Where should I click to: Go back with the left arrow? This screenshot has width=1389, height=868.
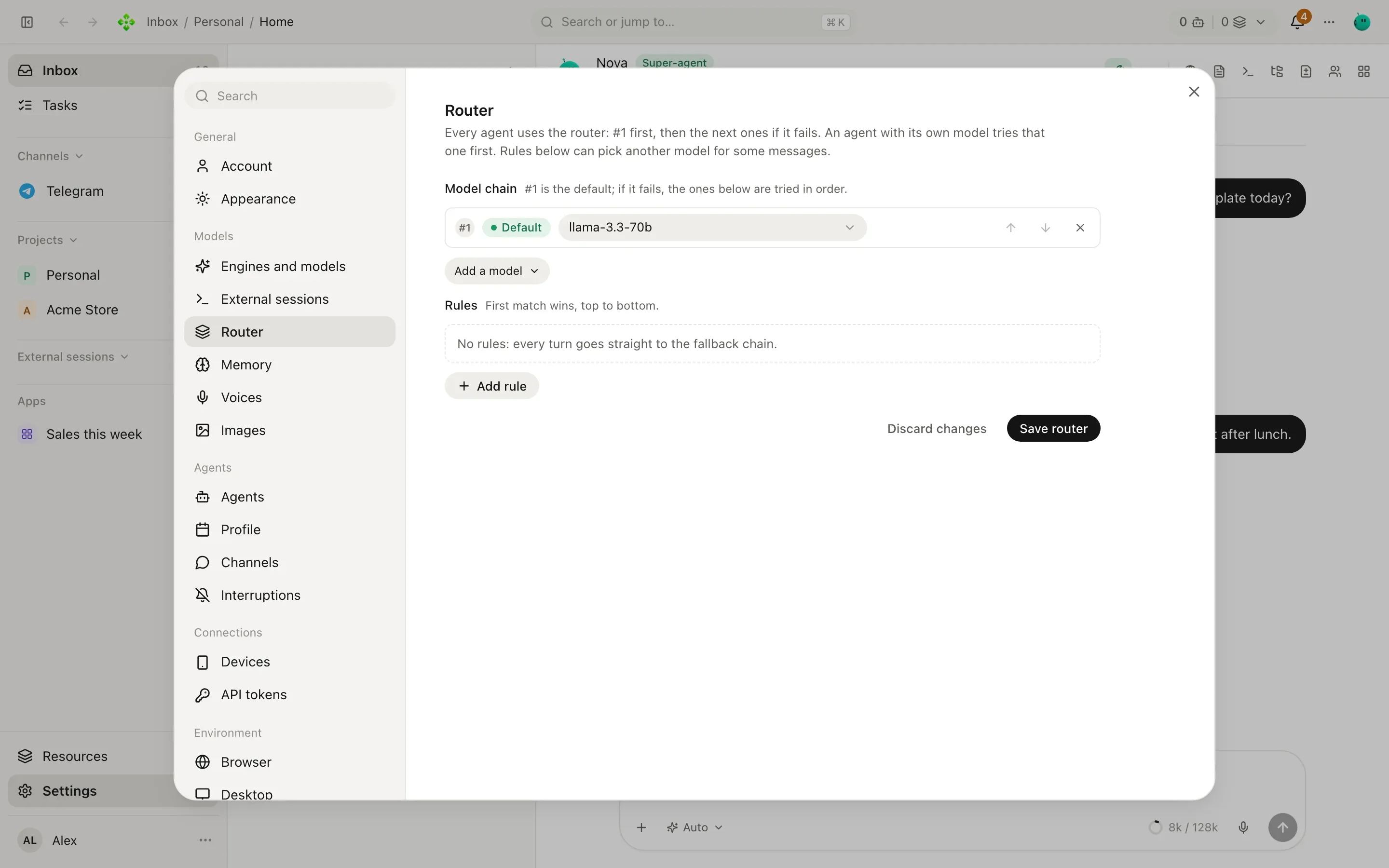click(x=64, y=22)
